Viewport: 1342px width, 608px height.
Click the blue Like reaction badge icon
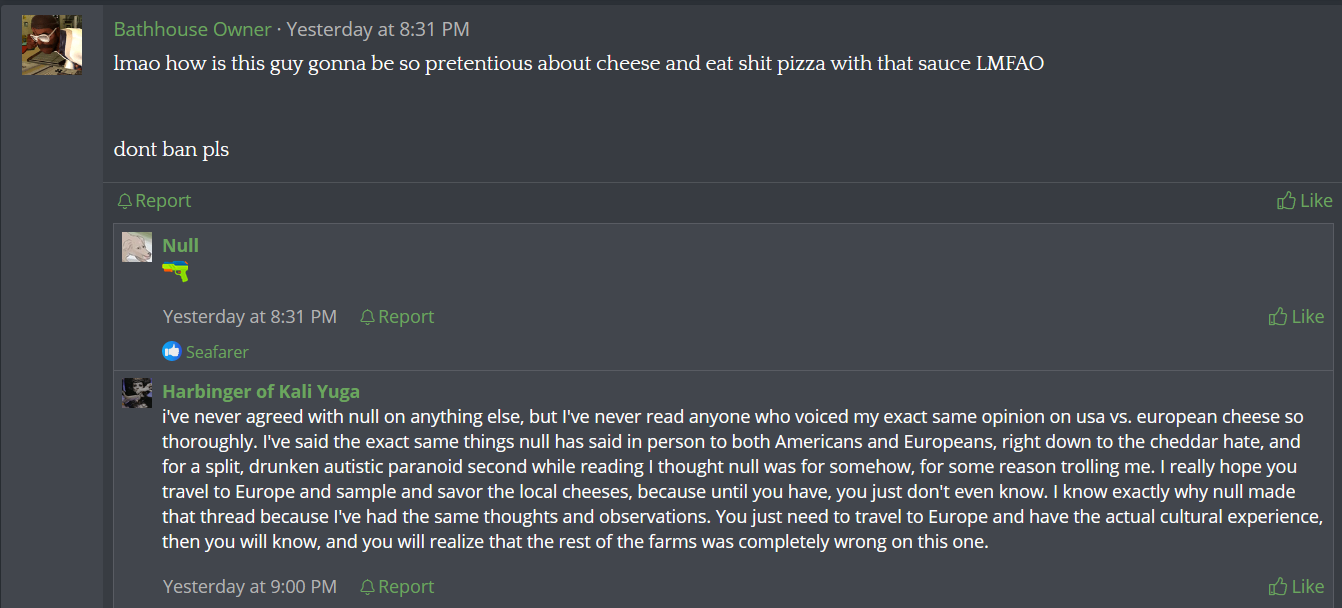172,351
